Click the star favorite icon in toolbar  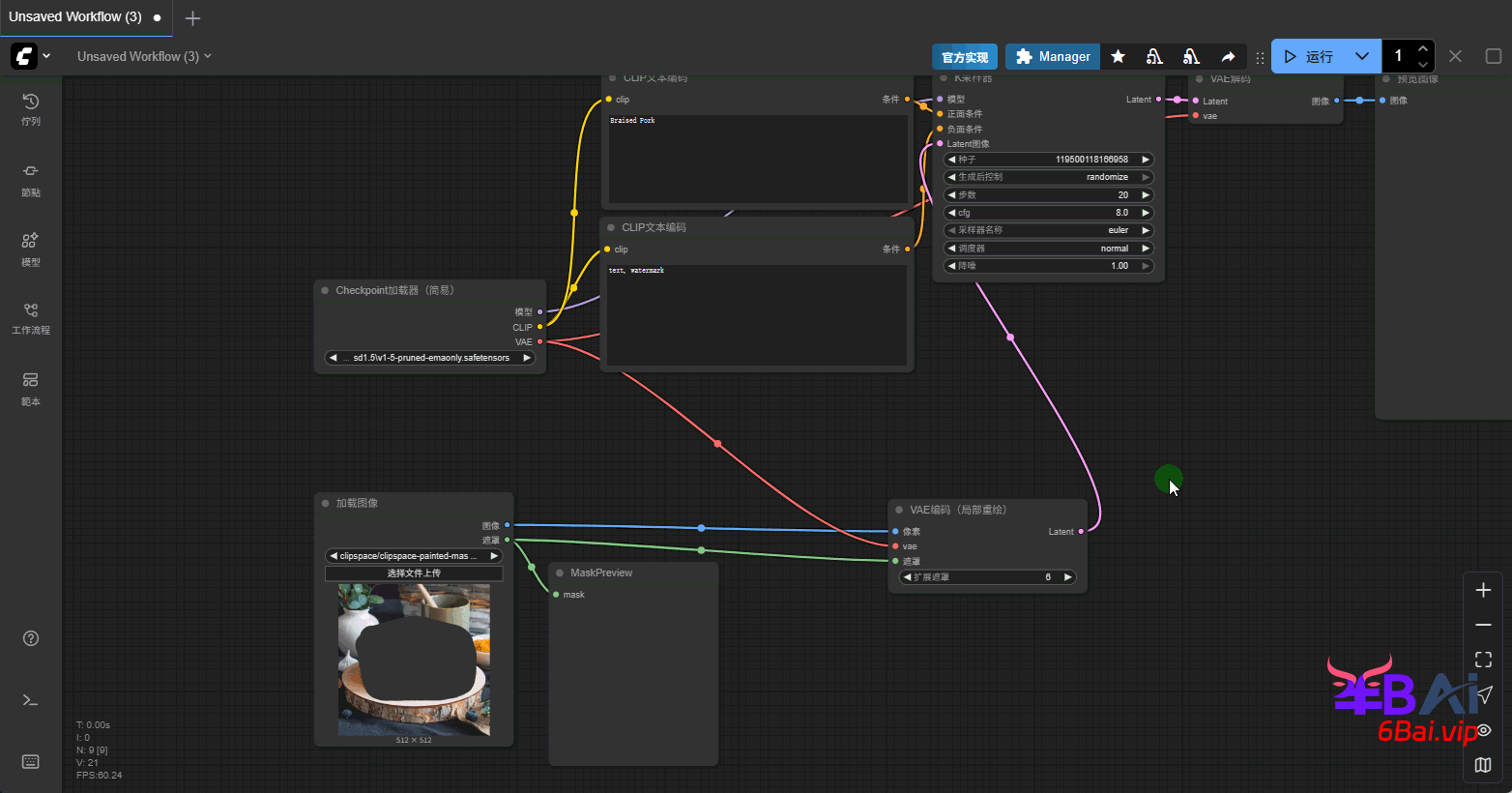[1118, 57]
